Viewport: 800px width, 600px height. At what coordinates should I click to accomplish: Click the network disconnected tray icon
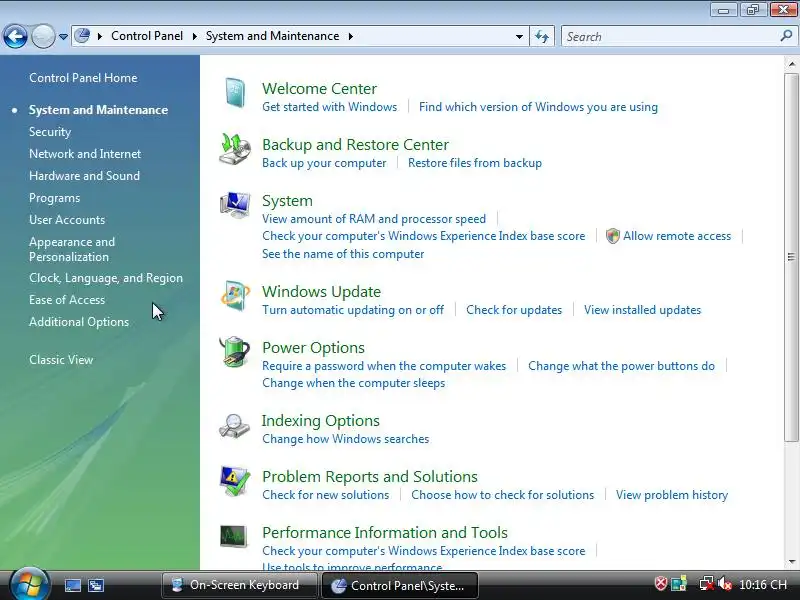[707, 584]
